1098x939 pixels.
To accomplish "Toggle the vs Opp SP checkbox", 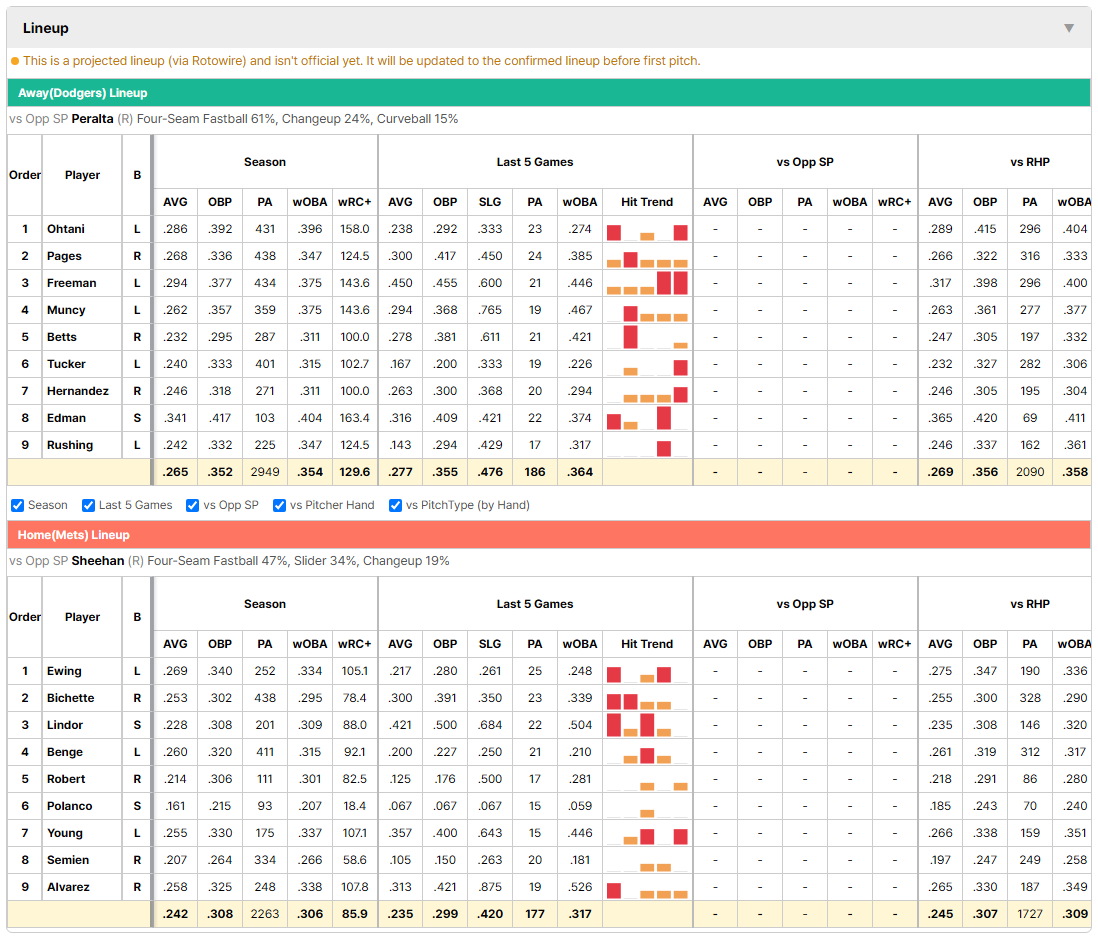I will (x=193, y=506).
